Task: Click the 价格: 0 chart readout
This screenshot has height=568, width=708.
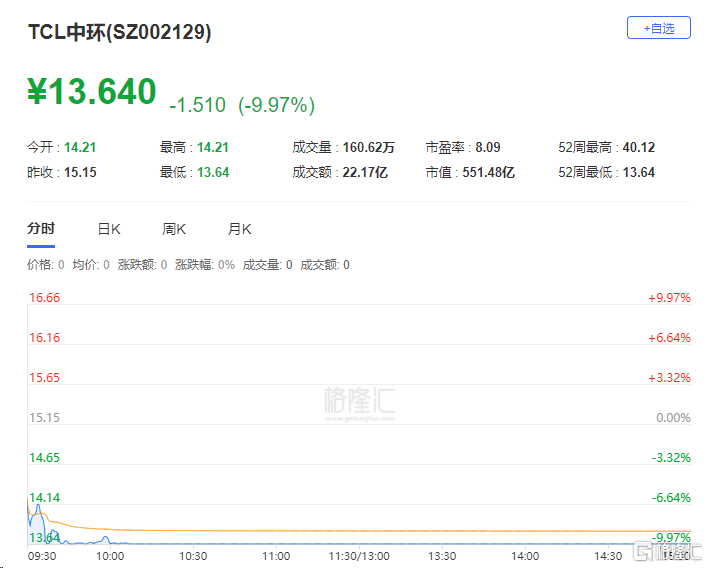Action: pos(46,265)
